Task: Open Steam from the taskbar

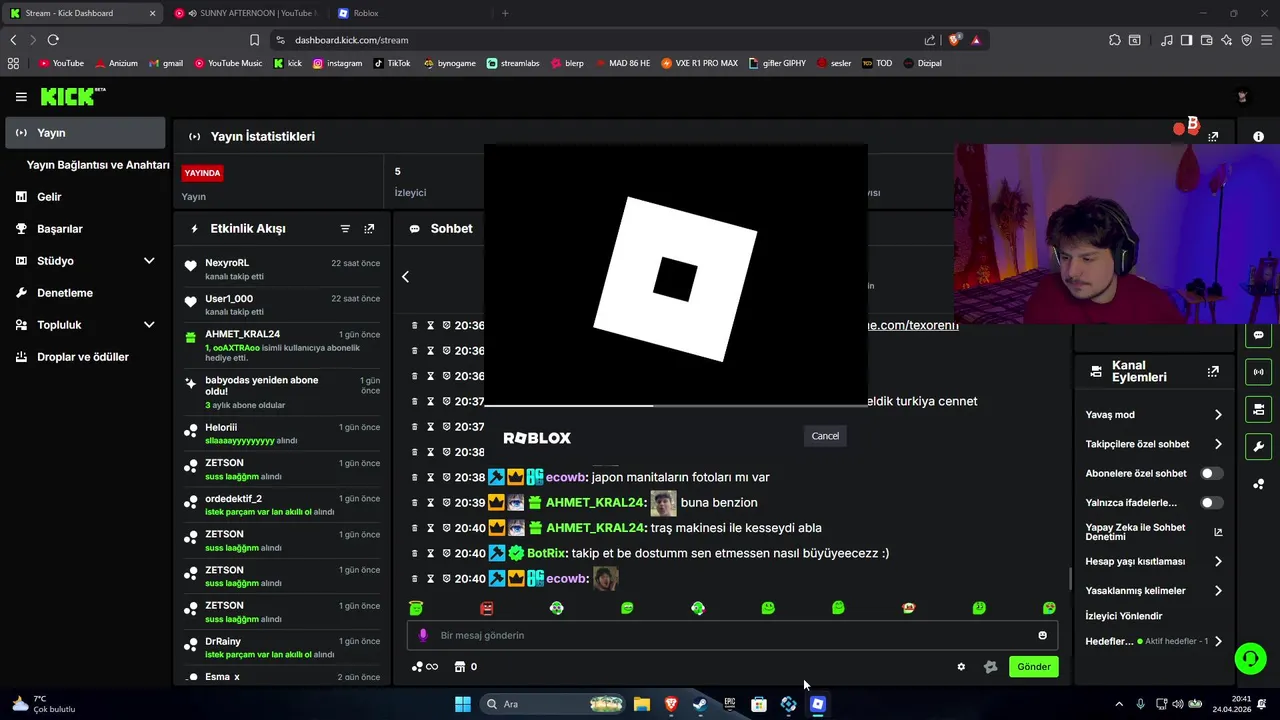Action: [x=700, y=704]
